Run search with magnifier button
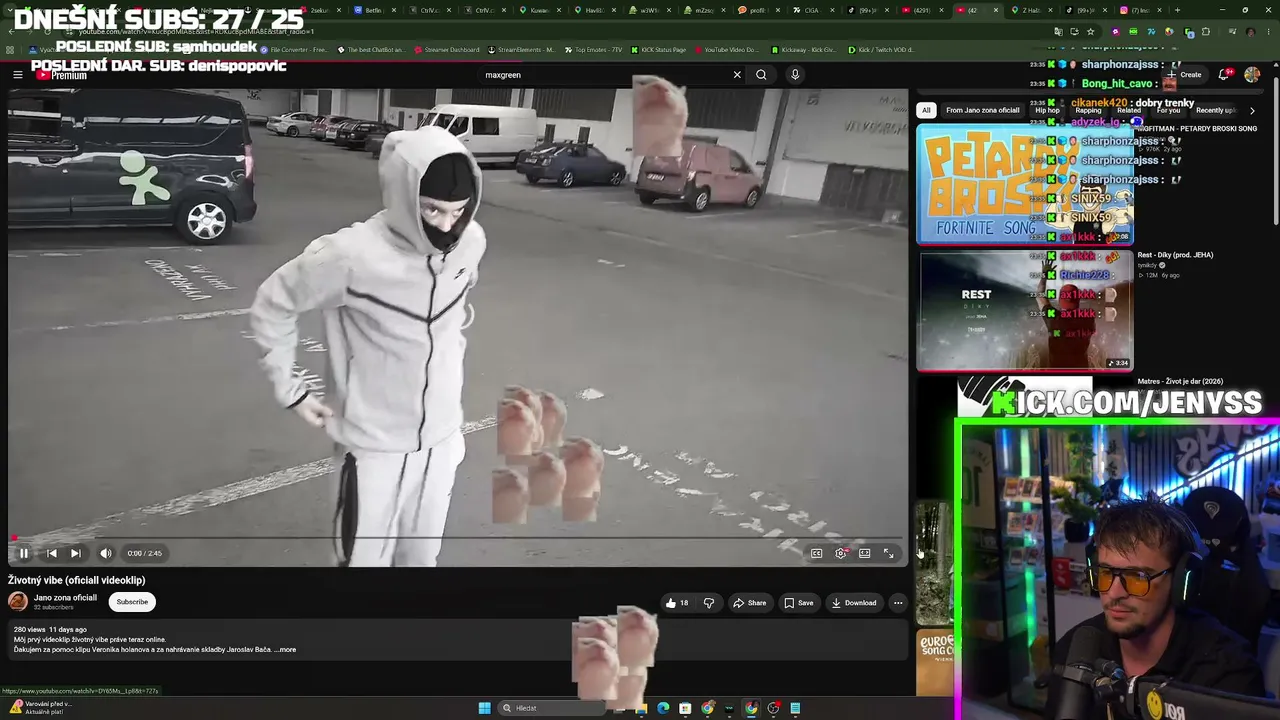The height and width of the screenshot is (720, 1280). [761, 75]
